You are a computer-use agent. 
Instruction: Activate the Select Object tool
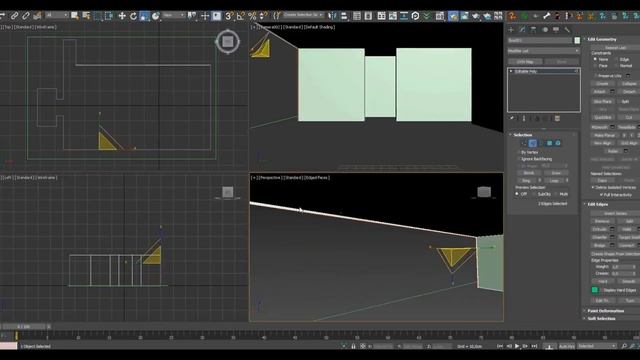[75, 16]
